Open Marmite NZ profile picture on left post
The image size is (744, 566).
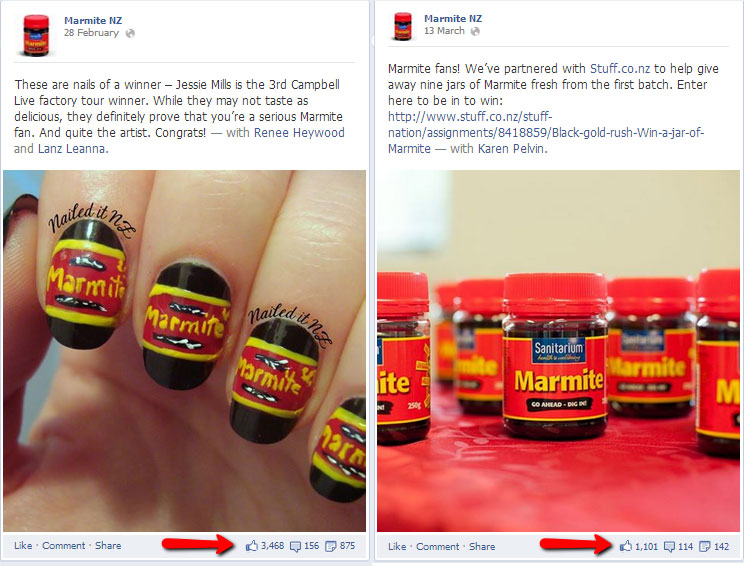tap(36, 36)
